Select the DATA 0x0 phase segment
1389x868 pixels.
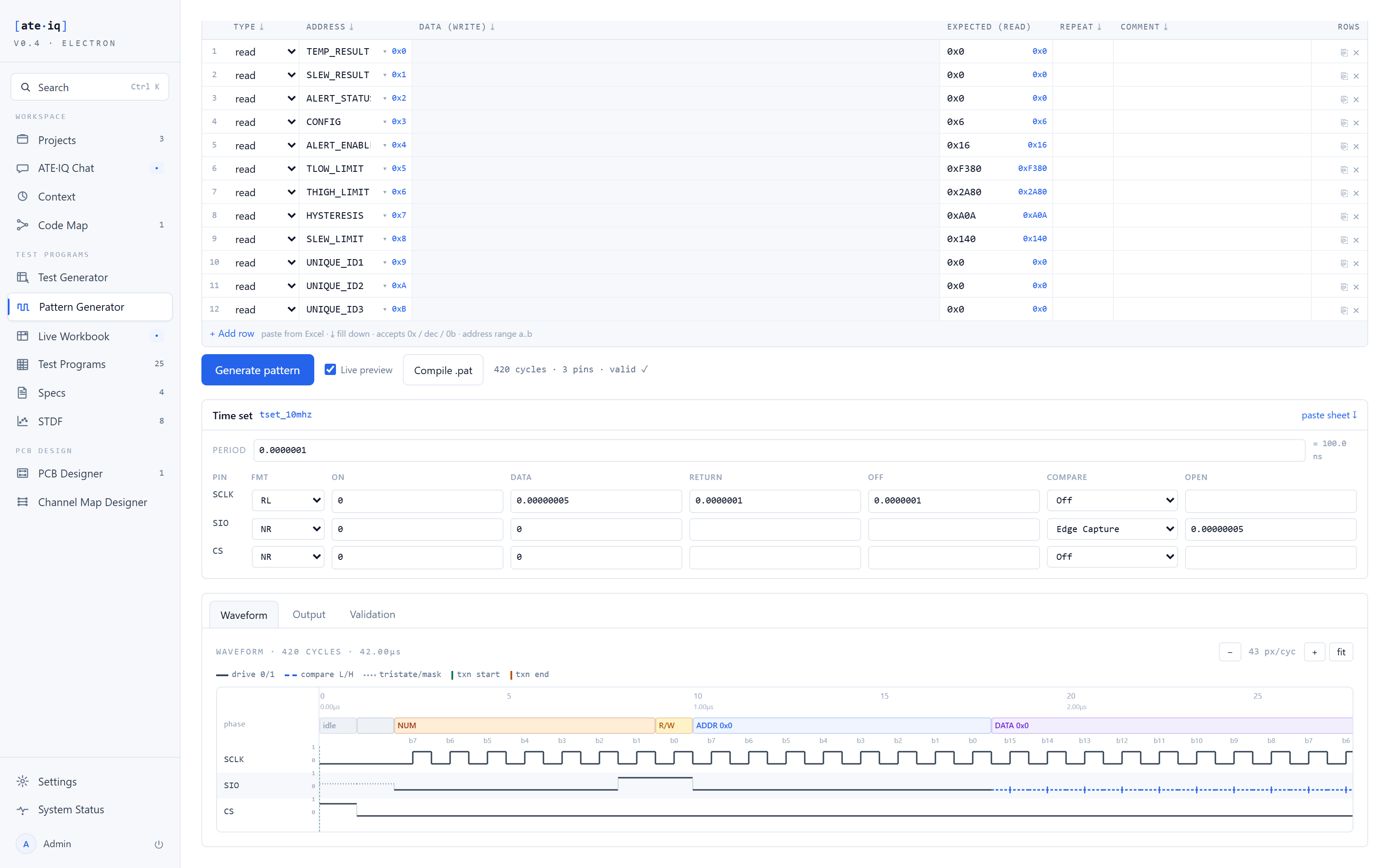1172,725
